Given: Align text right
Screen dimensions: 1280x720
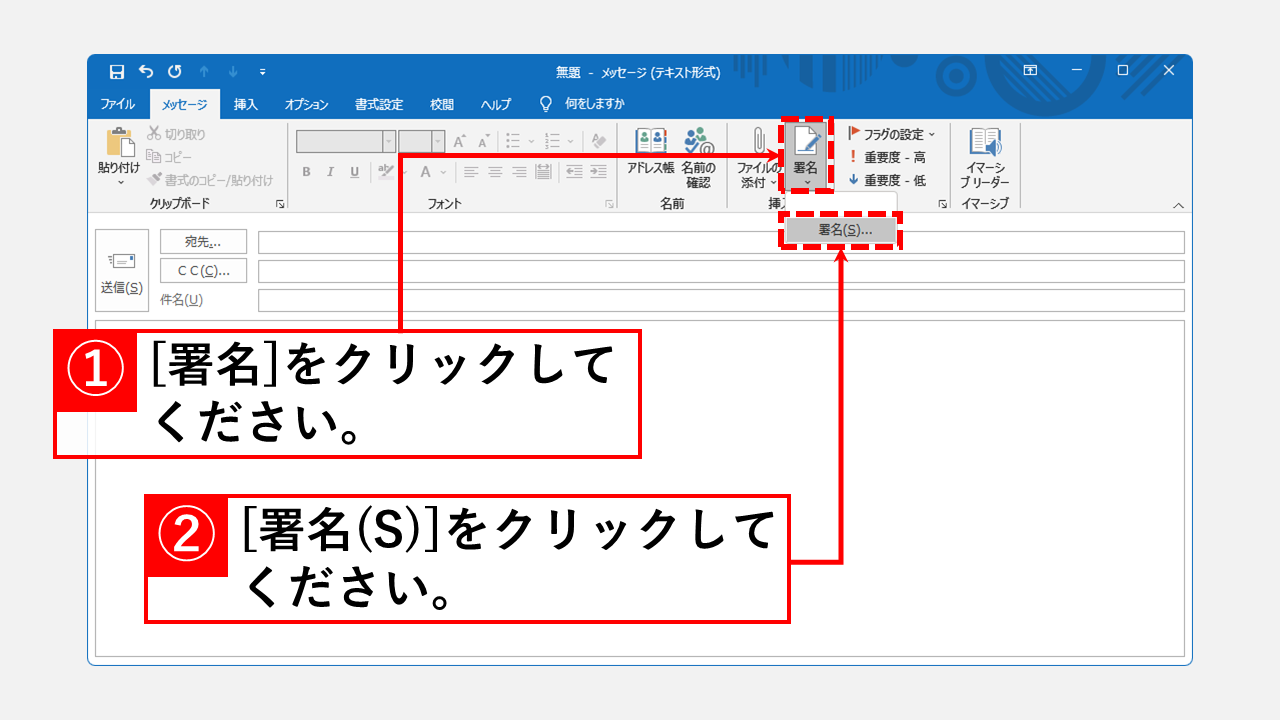Looking at the screenshot, I should click(x=519, y=172).
